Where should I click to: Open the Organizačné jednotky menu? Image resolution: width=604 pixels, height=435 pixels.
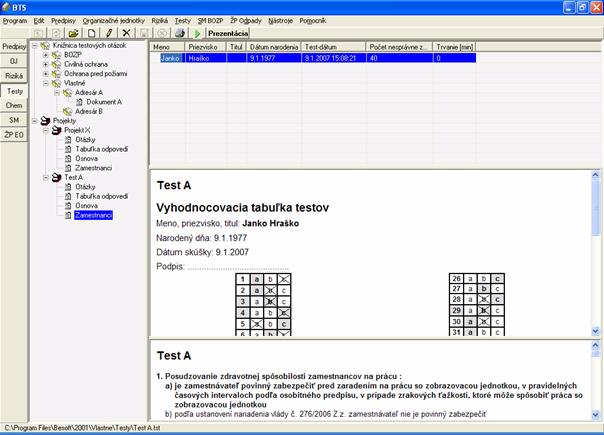(x=114, y=21)
